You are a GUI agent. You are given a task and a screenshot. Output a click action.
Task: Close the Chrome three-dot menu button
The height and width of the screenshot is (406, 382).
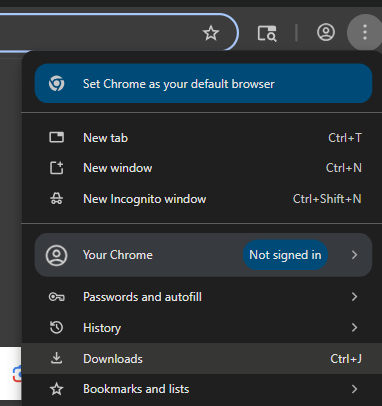click(365, 32)
